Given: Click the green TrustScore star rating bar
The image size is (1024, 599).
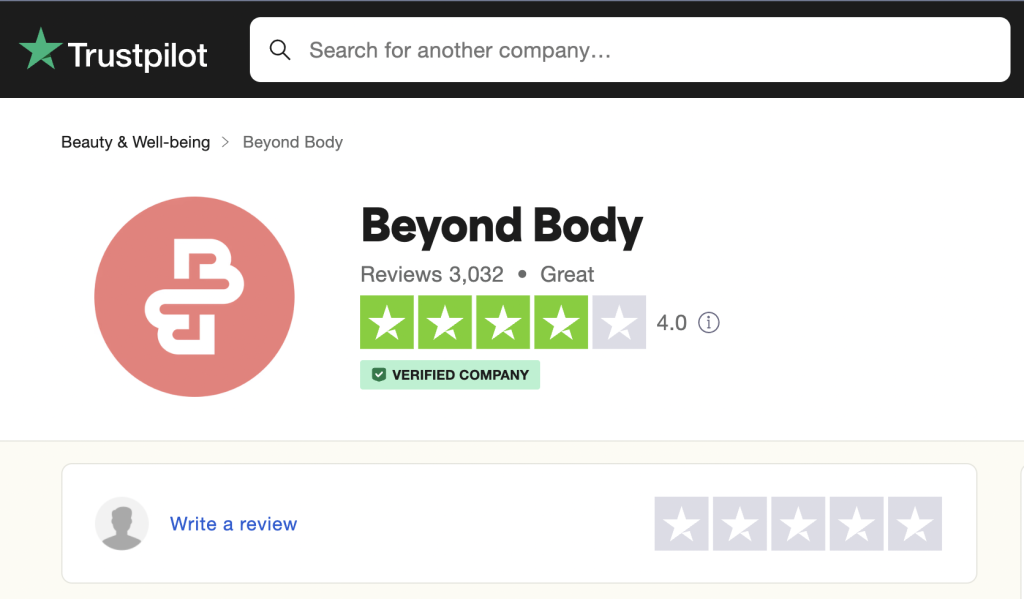Looking at the screenshot, I should tap(503, 322).
